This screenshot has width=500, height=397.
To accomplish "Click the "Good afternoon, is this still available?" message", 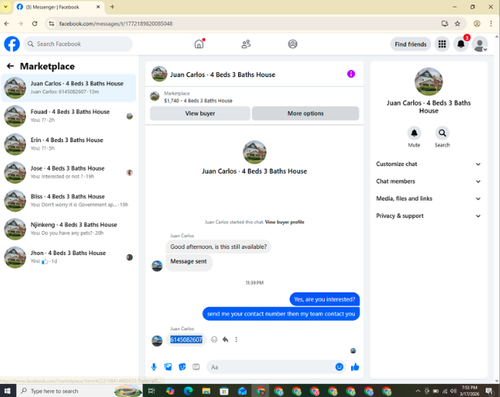I will pyautogui.click(x=218, y=247).
